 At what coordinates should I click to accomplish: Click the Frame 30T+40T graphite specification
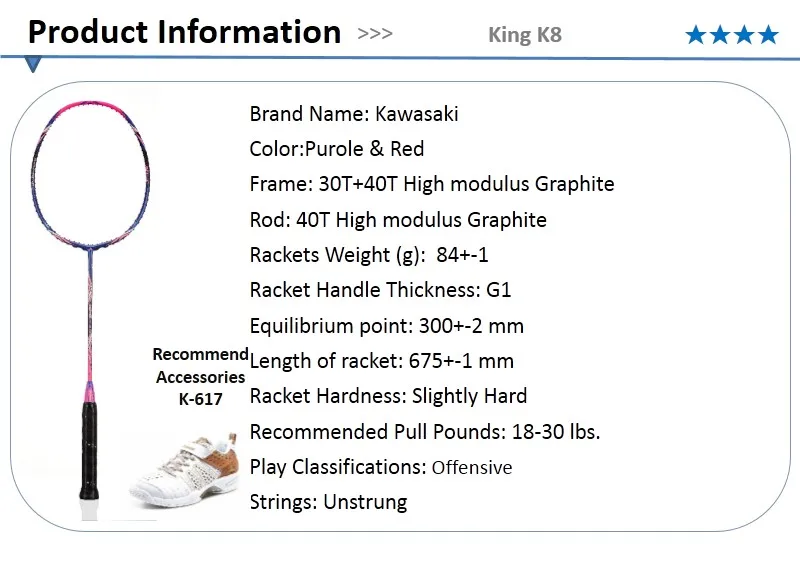pos(432,184)
